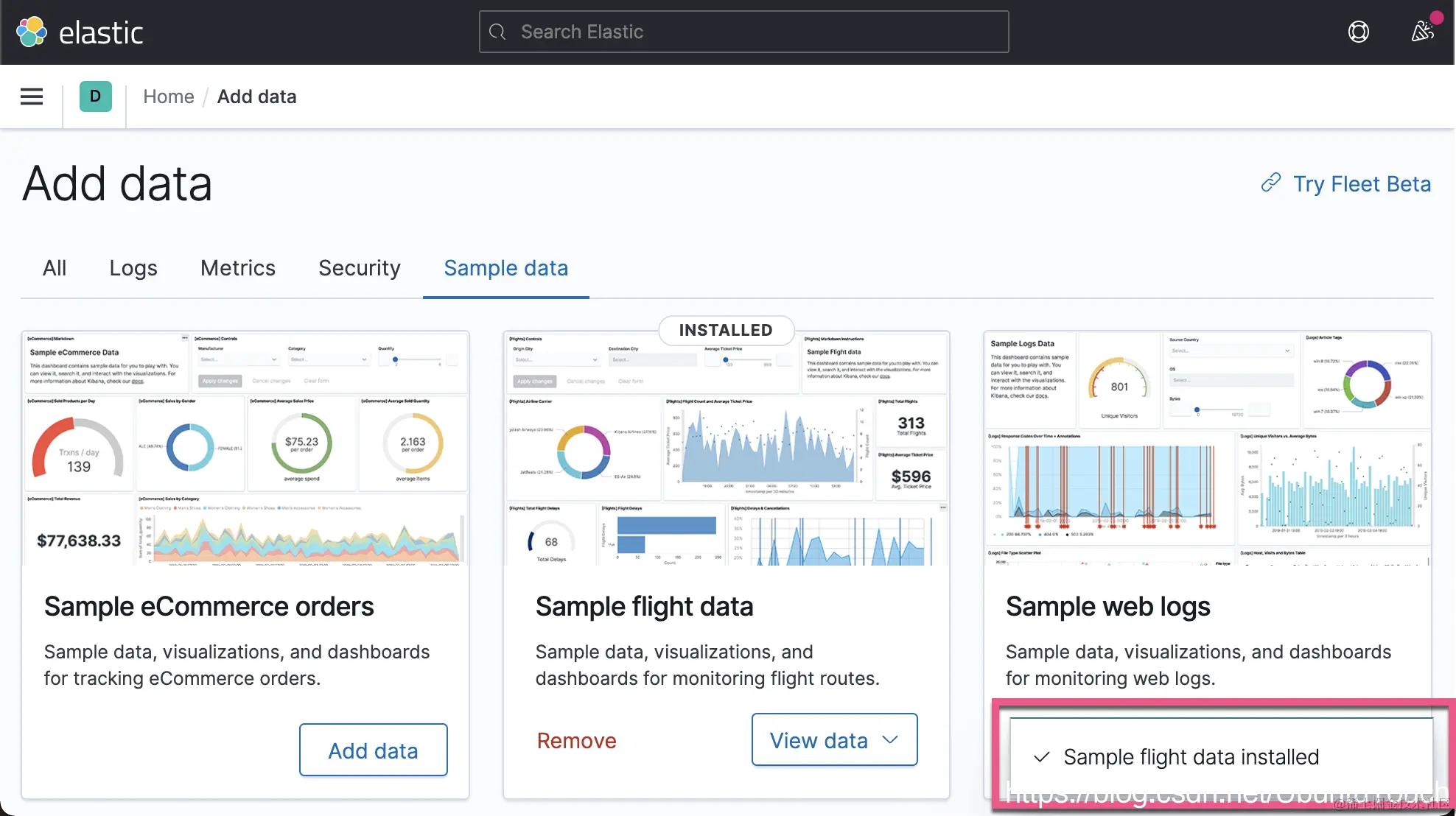Viewport: 1456px width, 816px height.
Task: Click the green D space avatar
Action: pos(95,96)
